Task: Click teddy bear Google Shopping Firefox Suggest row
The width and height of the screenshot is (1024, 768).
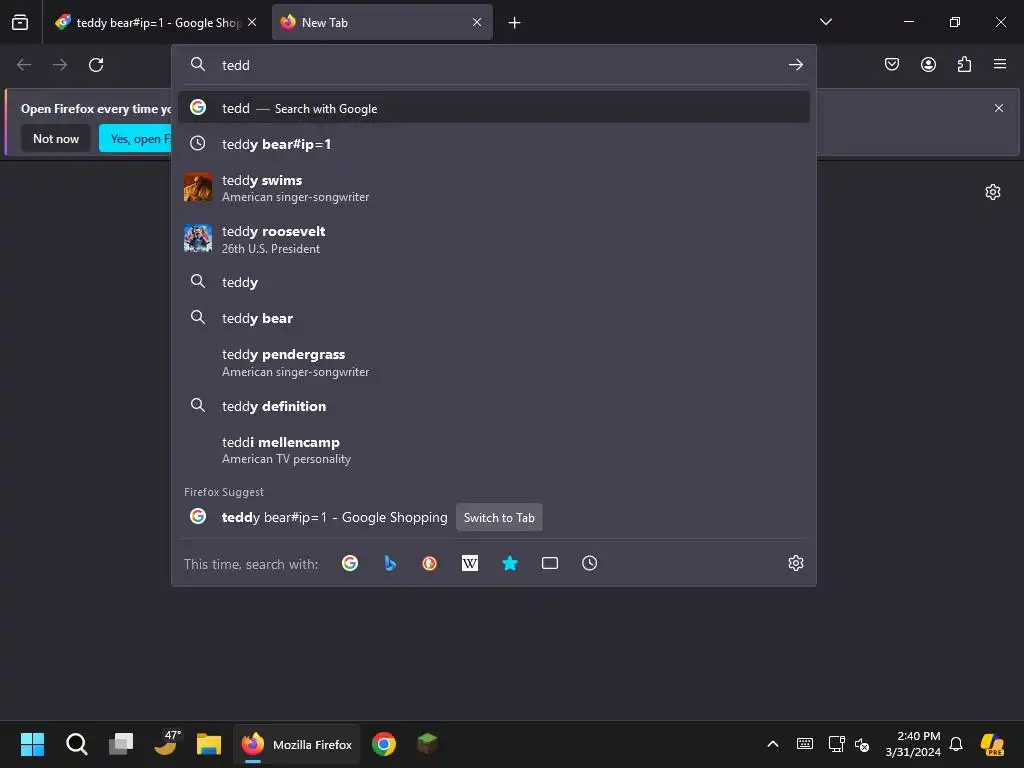Action: [x=494, y=517]
